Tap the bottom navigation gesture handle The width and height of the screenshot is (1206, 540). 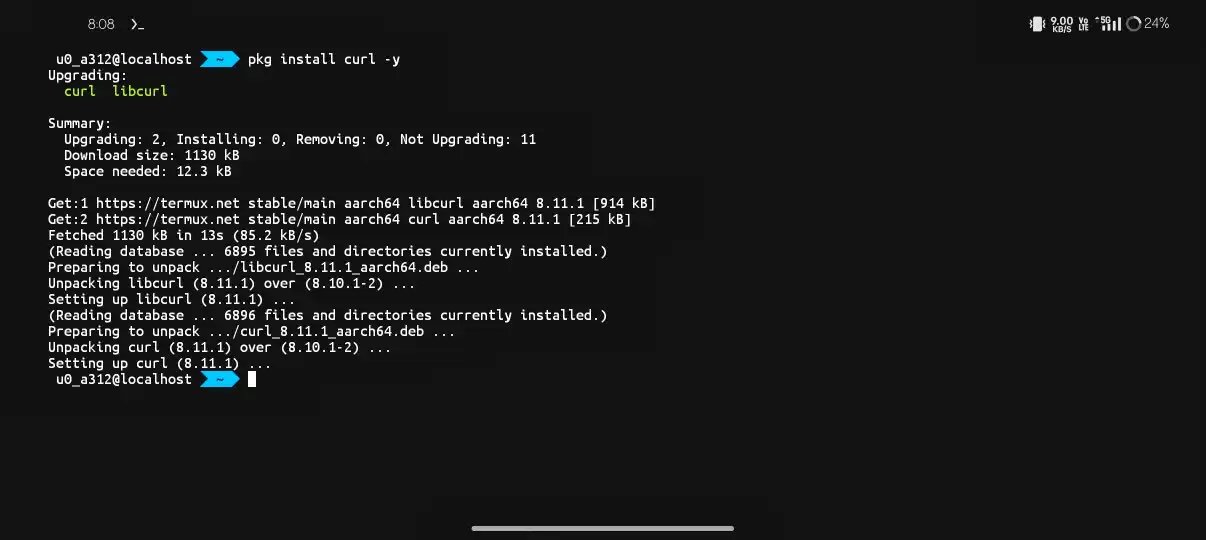[603, 528]
